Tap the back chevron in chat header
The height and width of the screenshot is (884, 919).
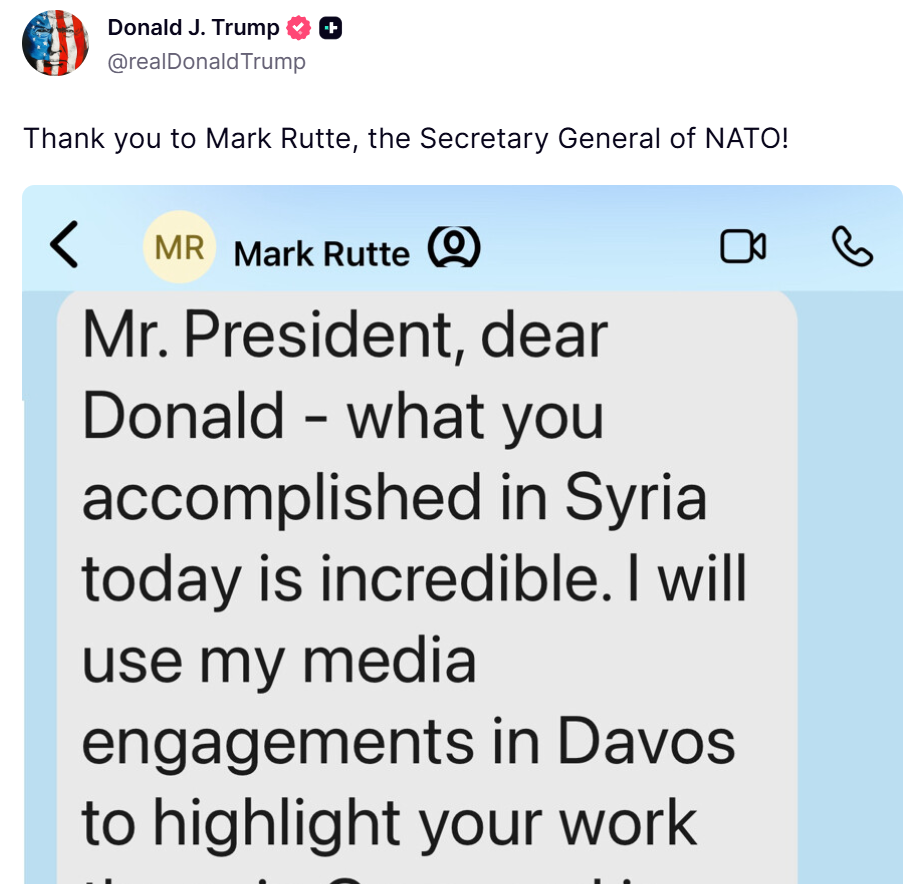tap(64, 245)
